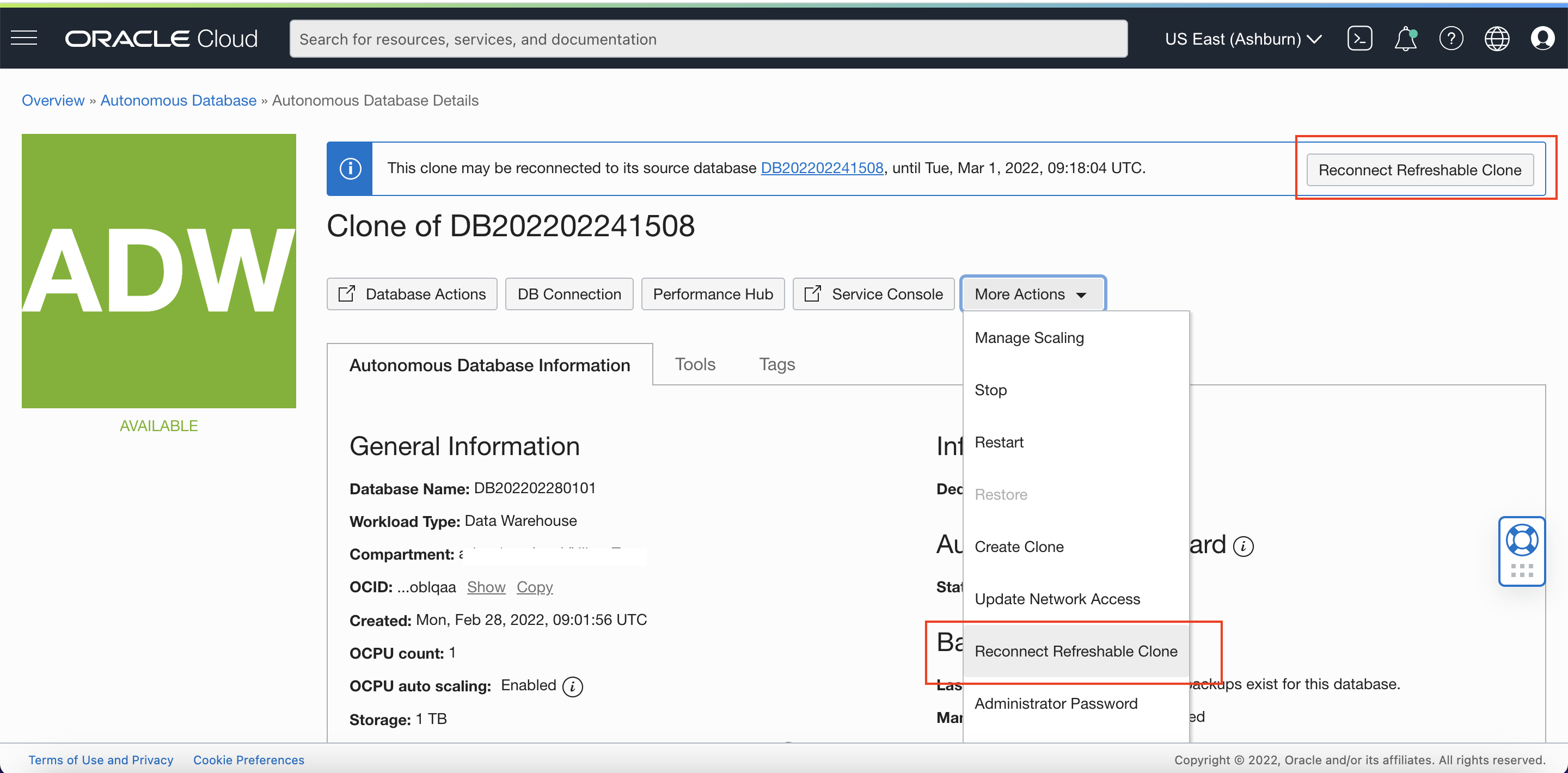Click the floating support lifebuoy icon
Viewport: 1568px width, 773px height.
1521,541
